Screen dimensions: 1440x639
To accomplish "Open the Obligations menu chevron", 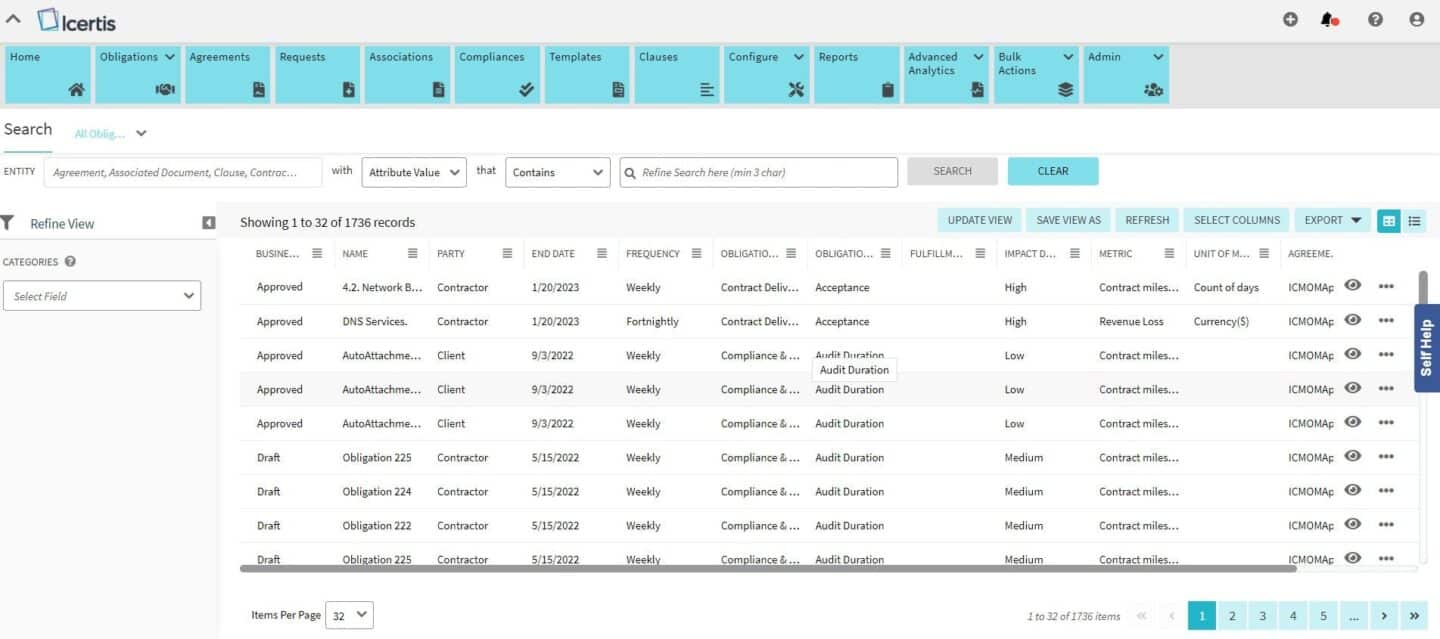I will point(167,56).
